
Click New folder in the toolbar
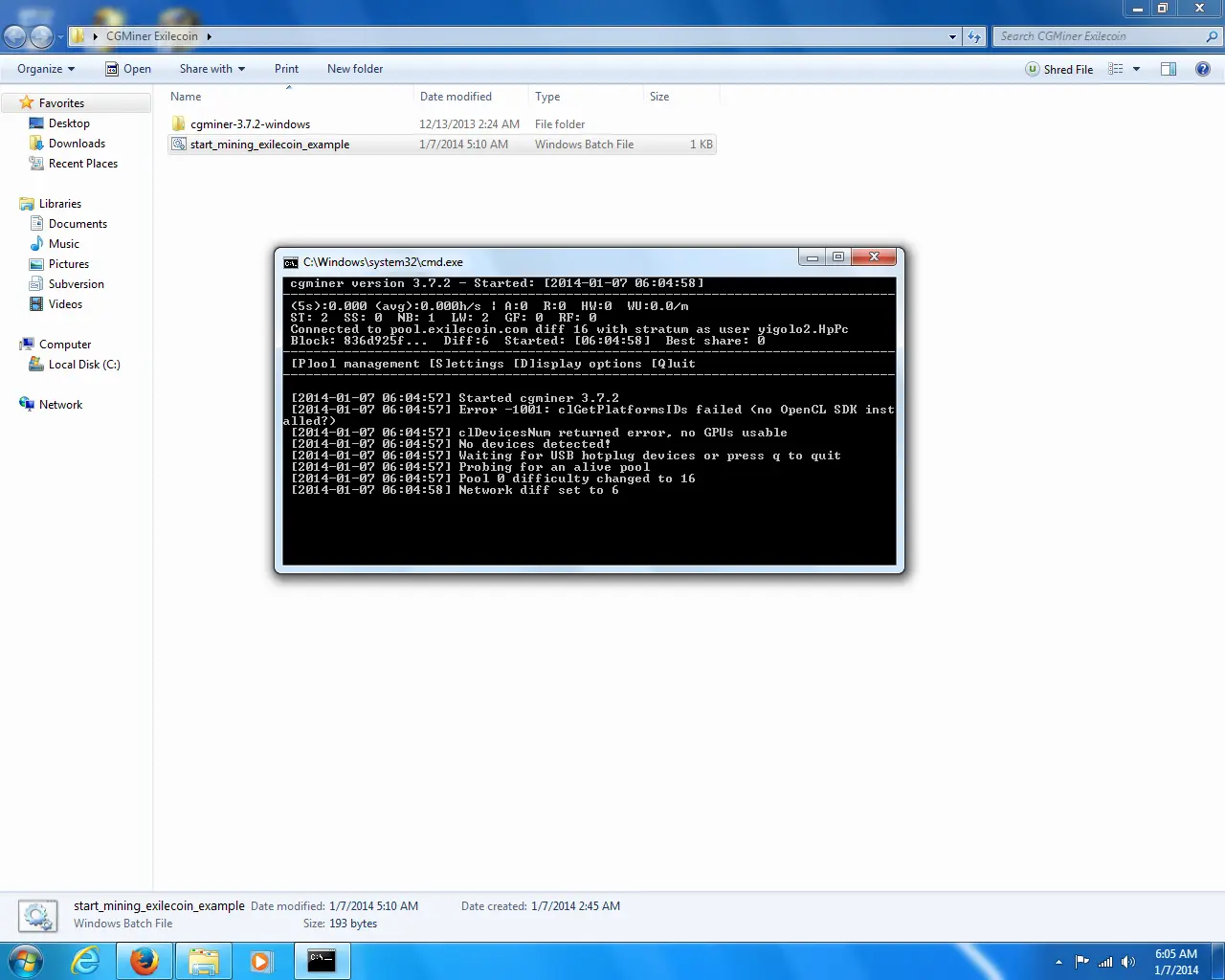tap(355, 69)
